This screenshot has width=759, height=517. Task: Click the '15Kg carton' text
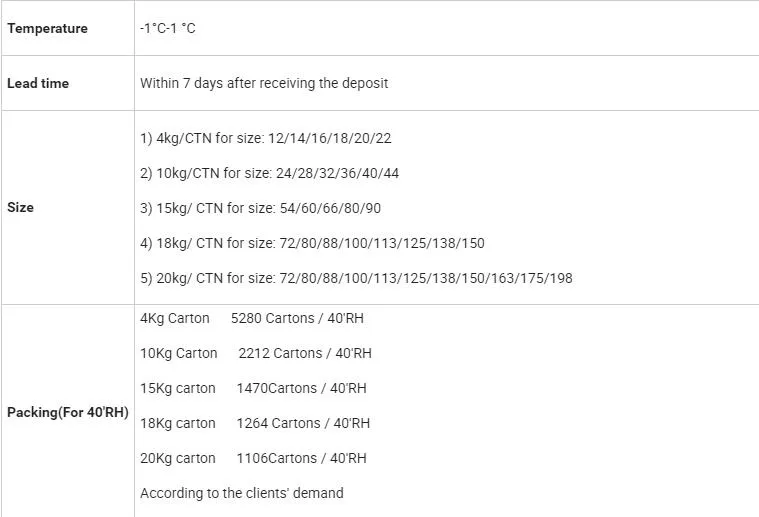[x=178, y=388]
